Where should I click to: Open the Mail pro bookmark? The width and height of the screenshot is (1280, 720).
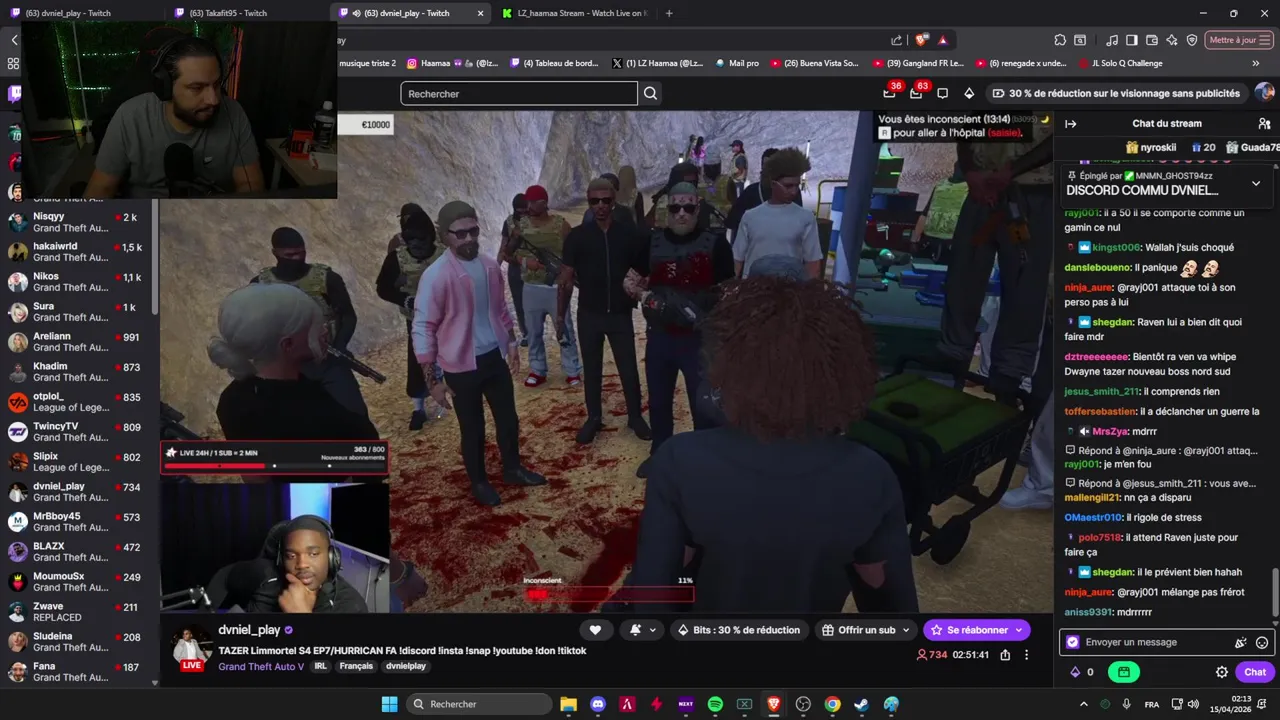(736, 63)
